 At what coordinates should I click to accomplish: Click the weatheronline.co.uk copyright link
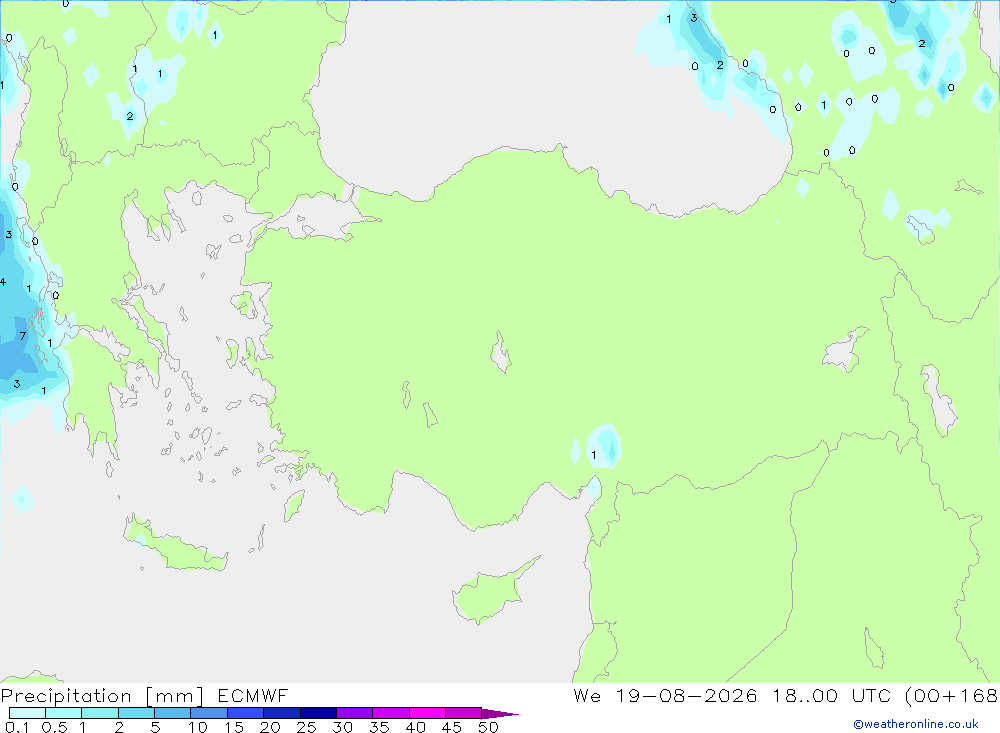click(916, 724)
